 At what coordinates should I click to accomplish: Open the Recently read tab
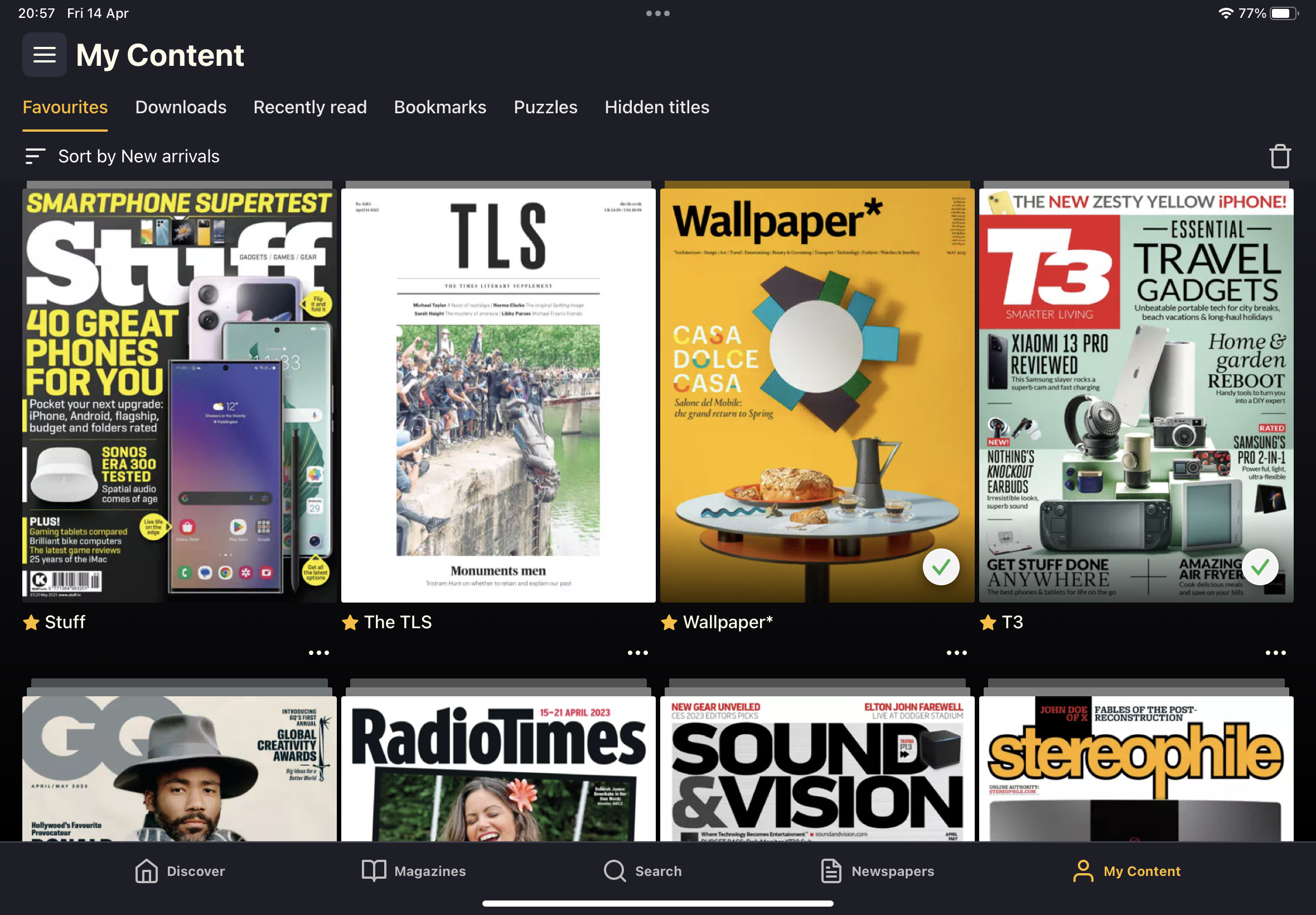click(x=310, y=107)
